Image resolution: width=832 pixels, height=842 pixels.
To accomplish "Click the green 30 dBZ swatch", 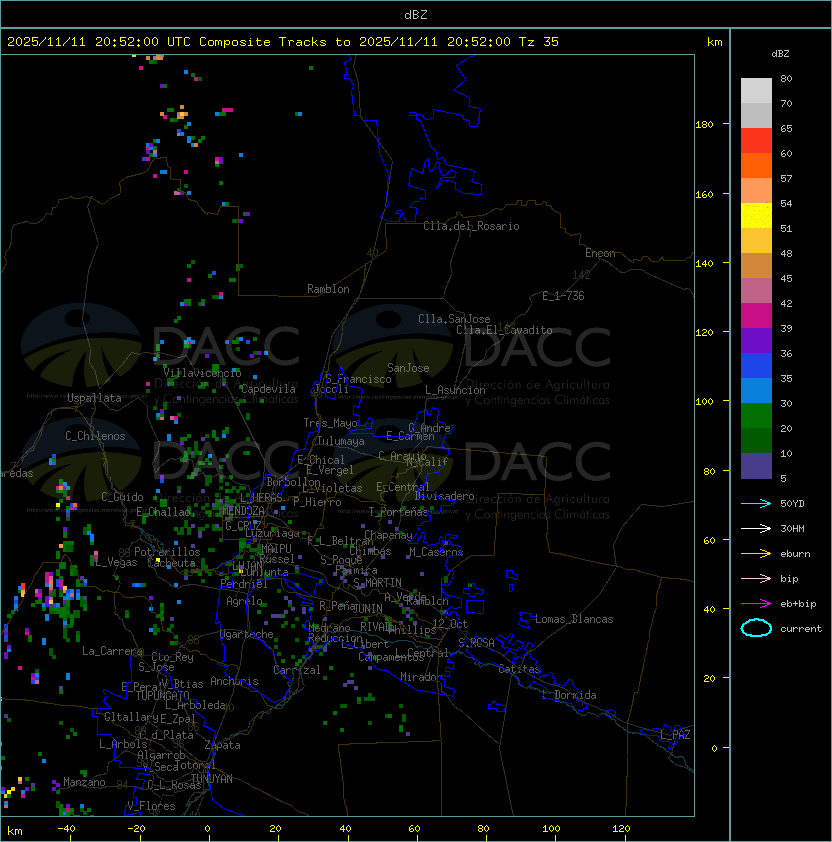I will (756, 416).
